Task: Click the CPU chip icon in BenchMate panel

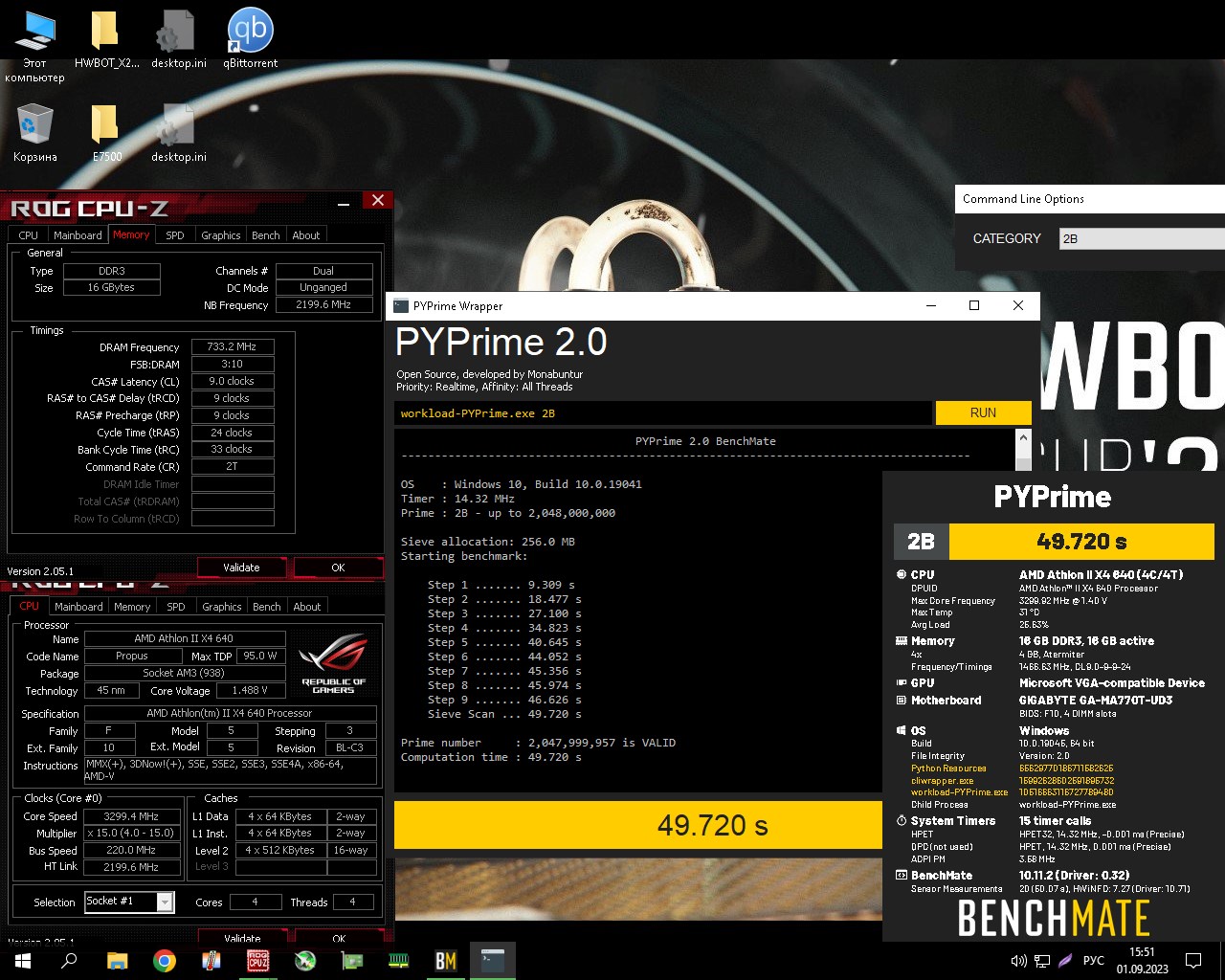Action: point(901,575)
